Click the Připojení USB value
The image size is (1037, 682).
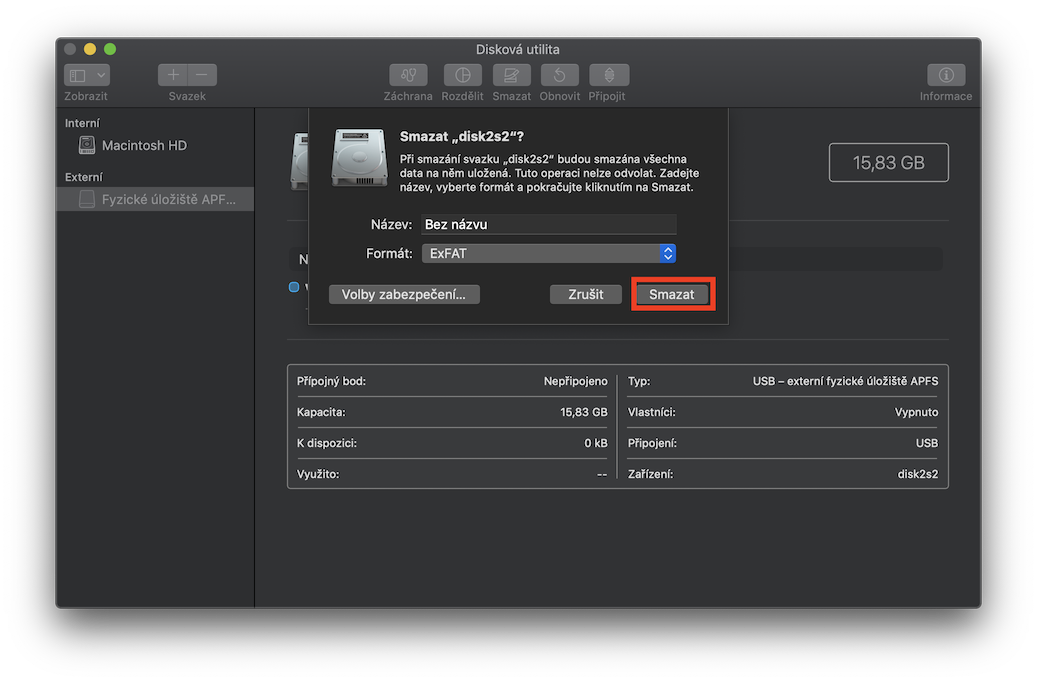tap(927, 443)
